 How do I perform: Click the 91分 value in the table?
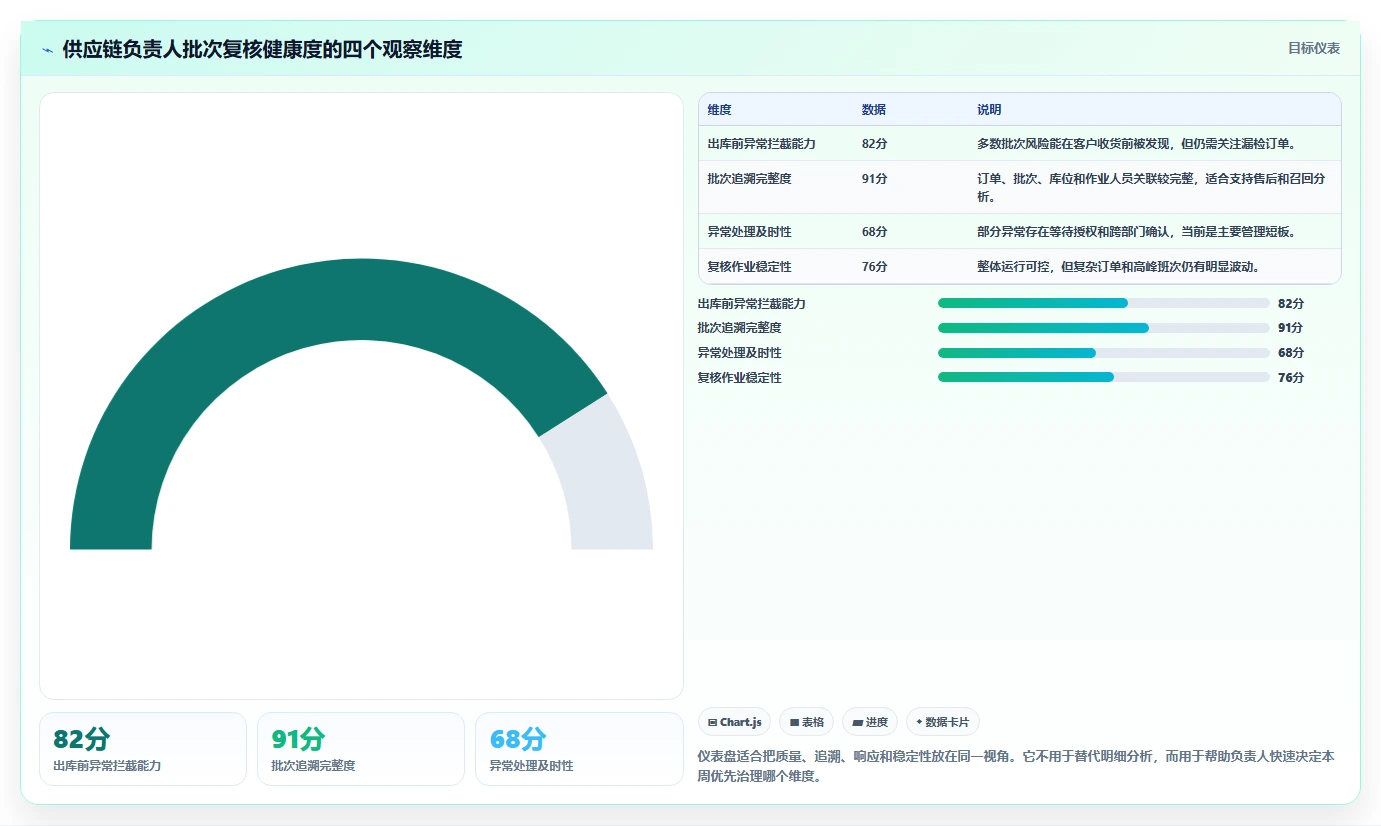point(874,179)
